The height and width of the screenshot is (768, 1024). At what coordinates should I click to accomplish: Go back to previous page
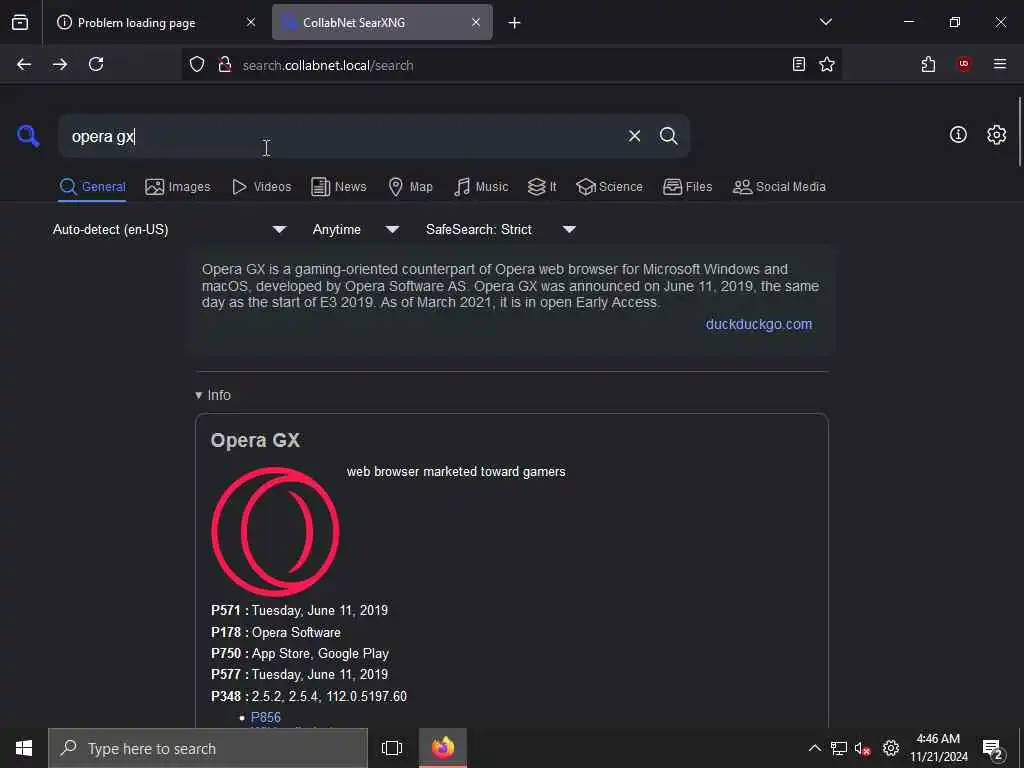click(x=24, y=64)
